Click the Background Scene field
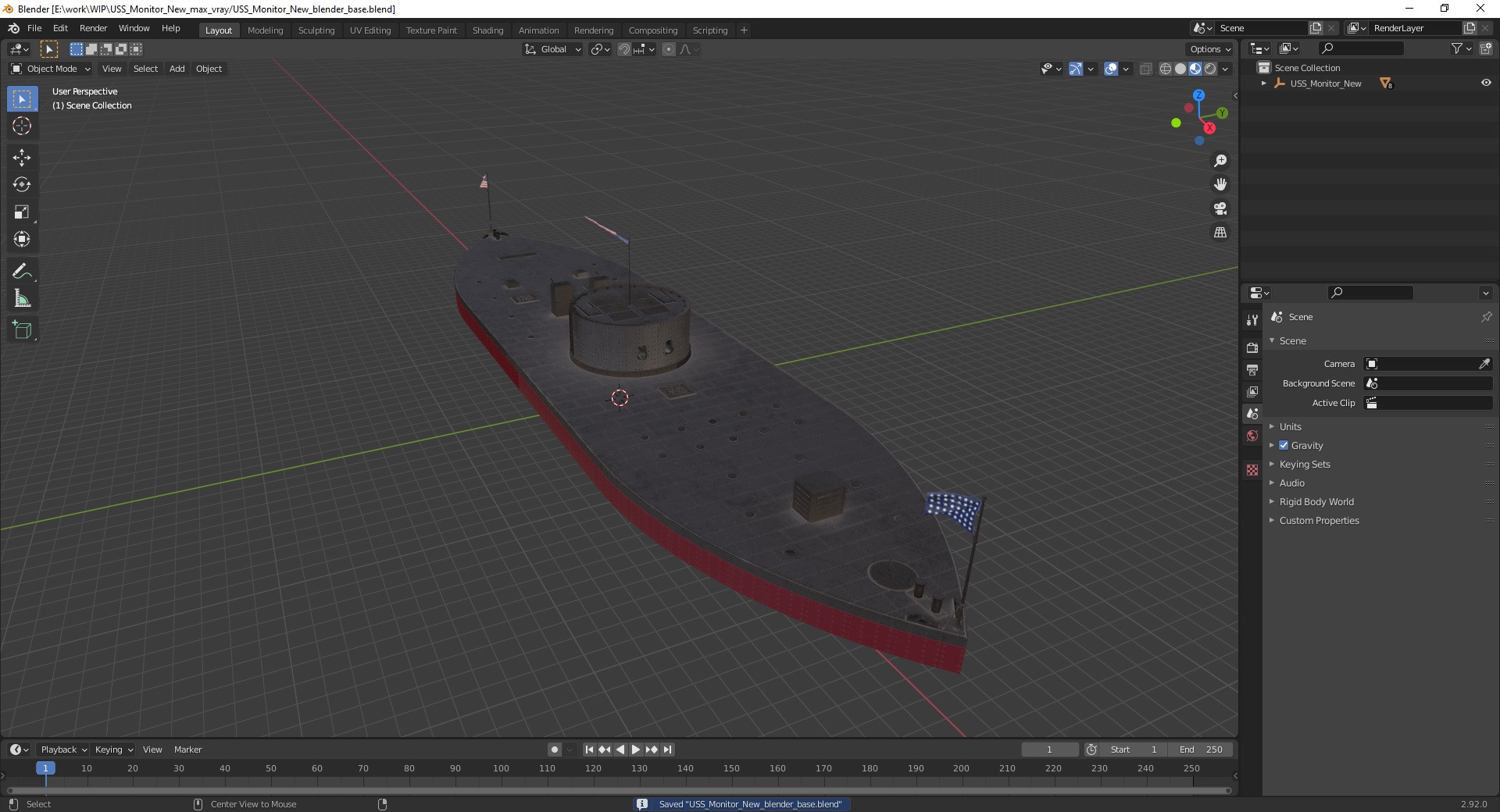 1428,383
